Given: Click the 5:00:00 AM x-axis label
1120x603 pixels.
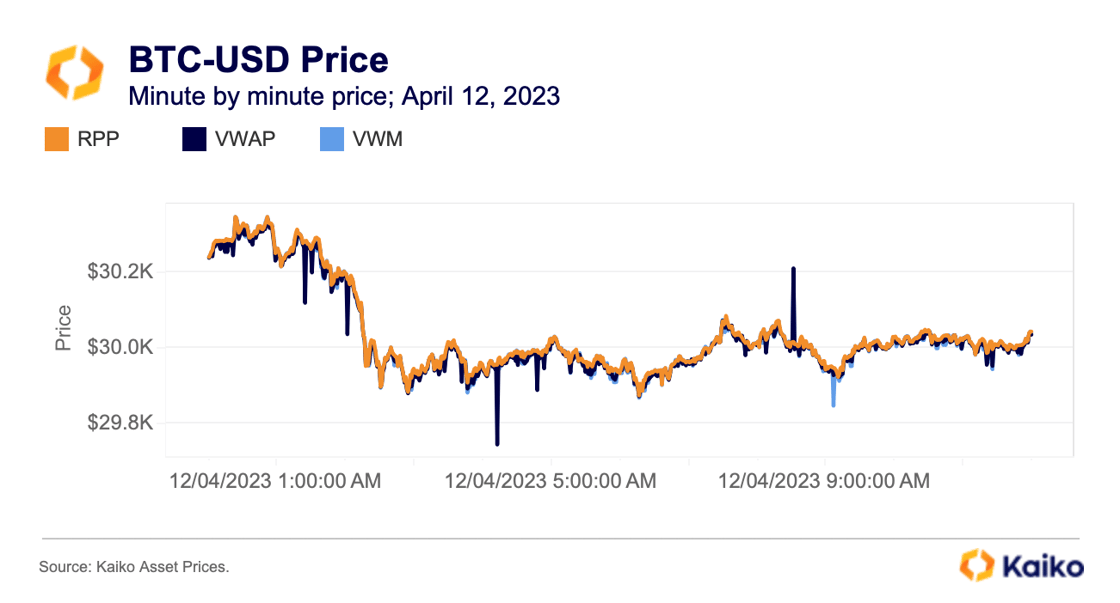Looking at the screenshot, I should pyautogui.click(x=550, y=481).
